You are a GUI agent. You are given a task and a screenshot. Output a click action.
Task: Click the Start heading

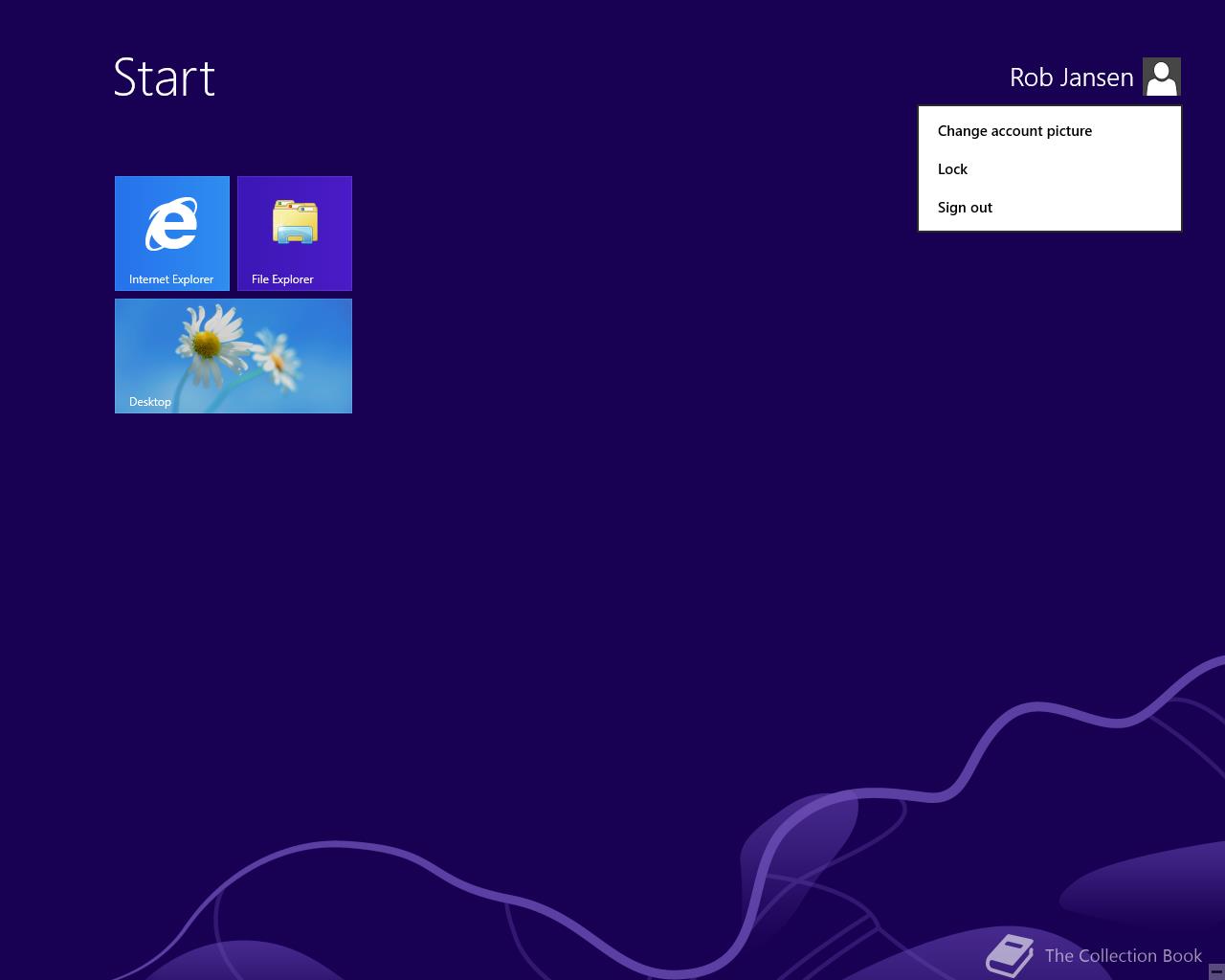[164, 78]
